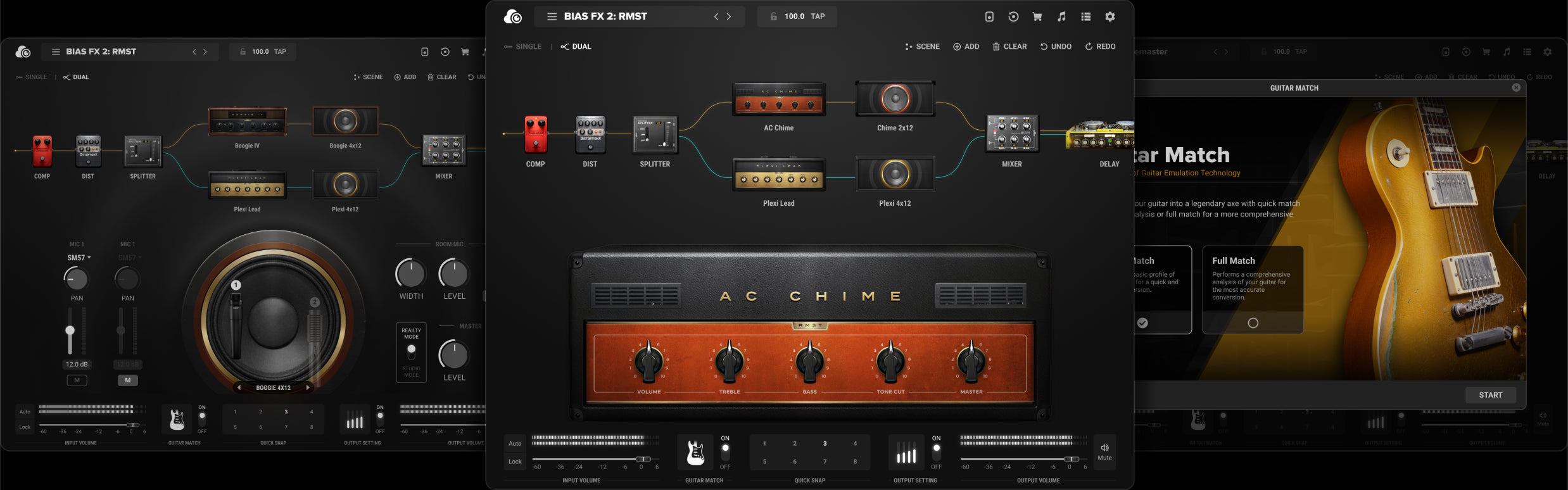1568x490 pixels.
Task: Click next arrow beside BOGGIE 4X12 cabinet name
Action: 308,387
